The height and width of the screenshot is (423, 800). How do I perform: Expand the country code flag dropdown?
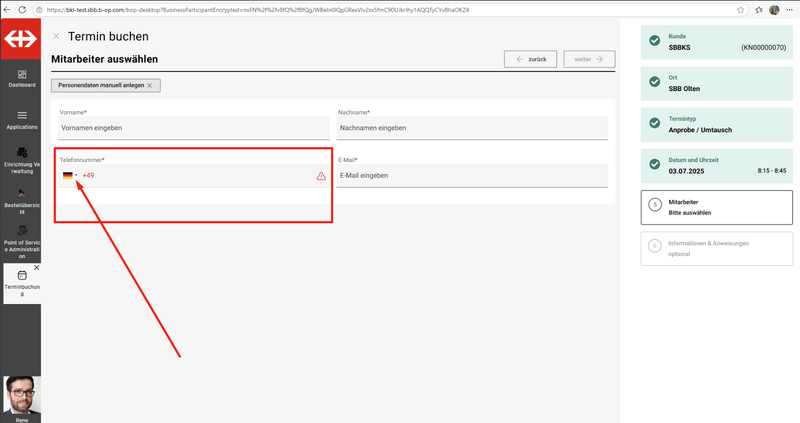pos(70,176)
